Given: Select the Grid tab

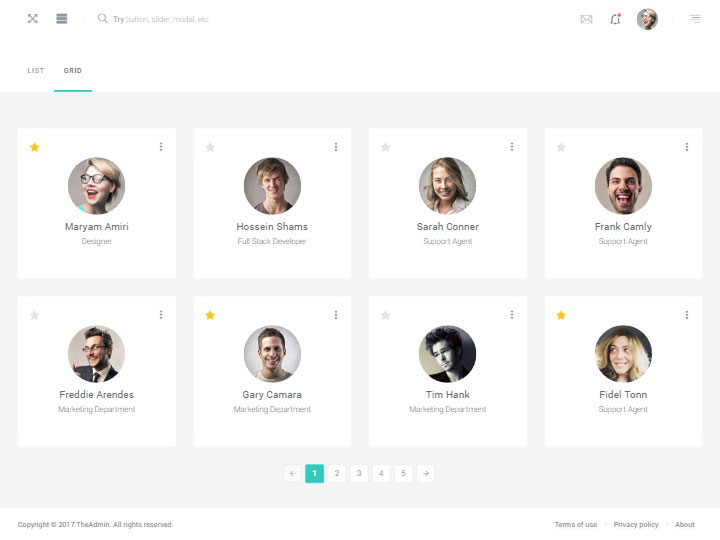Looking at the screenshot, I should coord(73,71).
